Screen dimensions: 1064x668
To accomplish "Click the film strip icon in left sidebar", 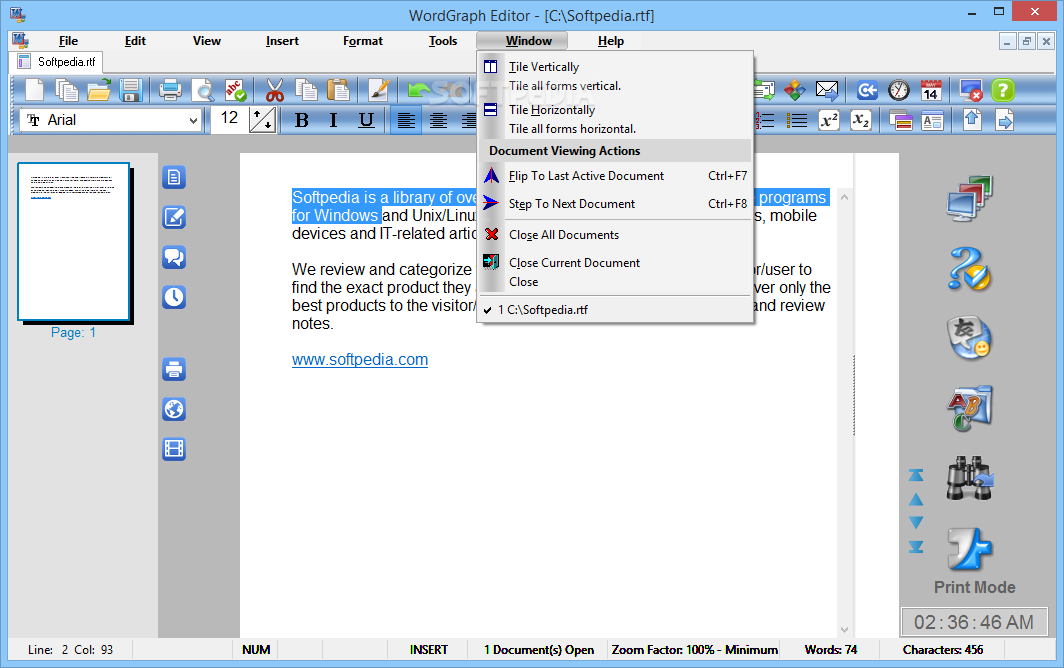I will [174, 449].
